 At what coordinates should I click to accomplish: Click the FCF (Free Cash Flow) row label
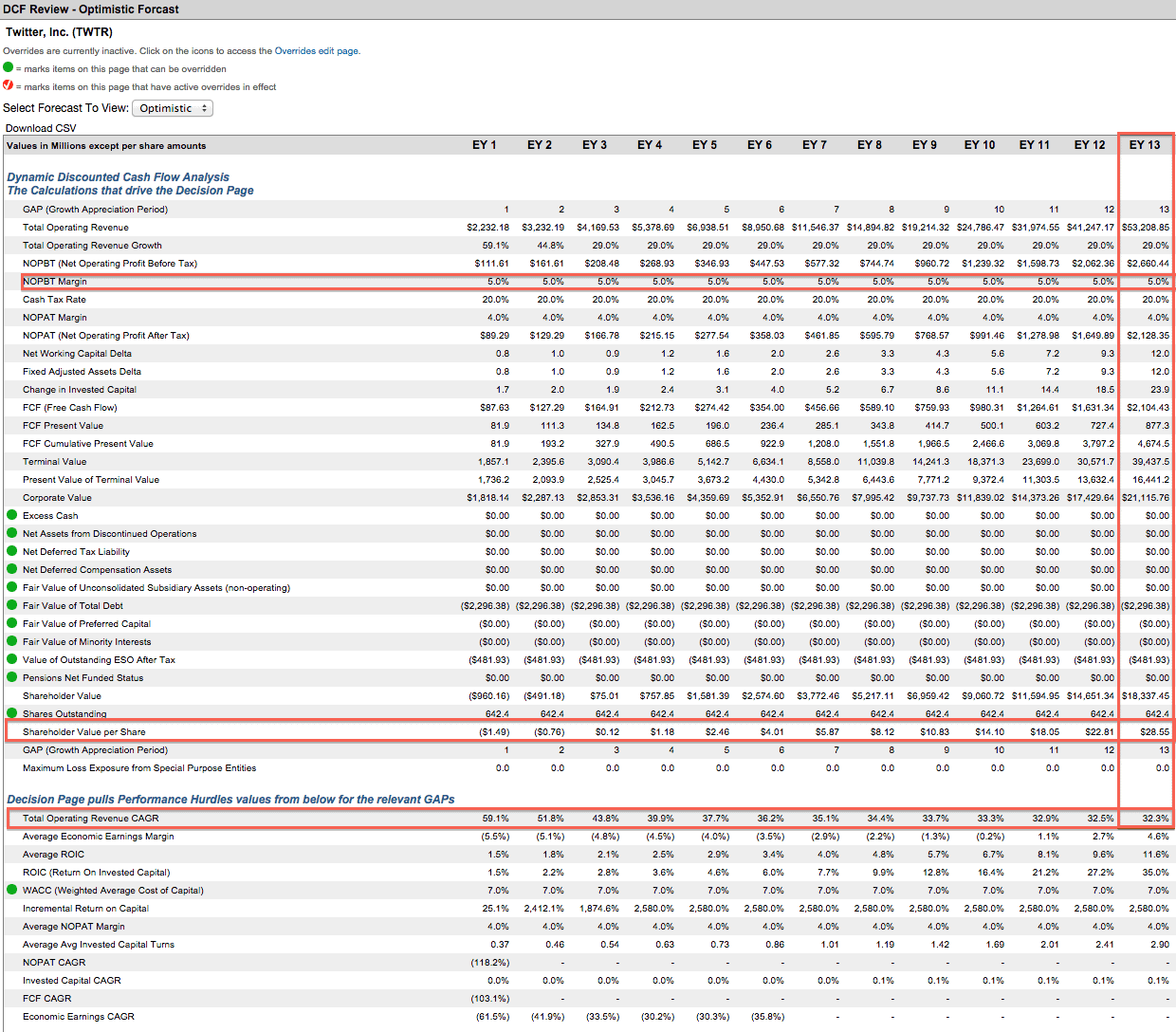tap(70, 408)
